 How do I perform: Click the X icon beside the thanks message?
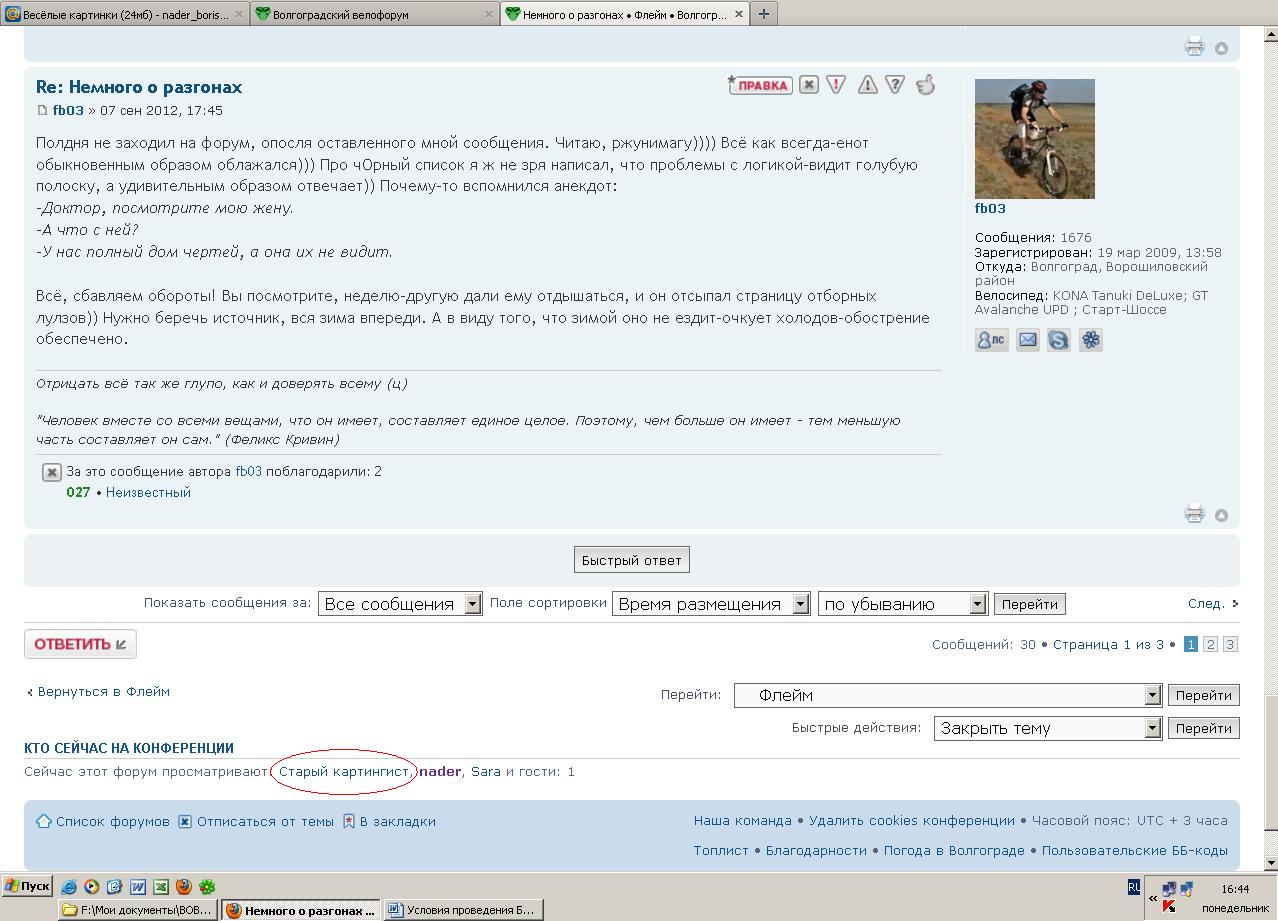52,472
